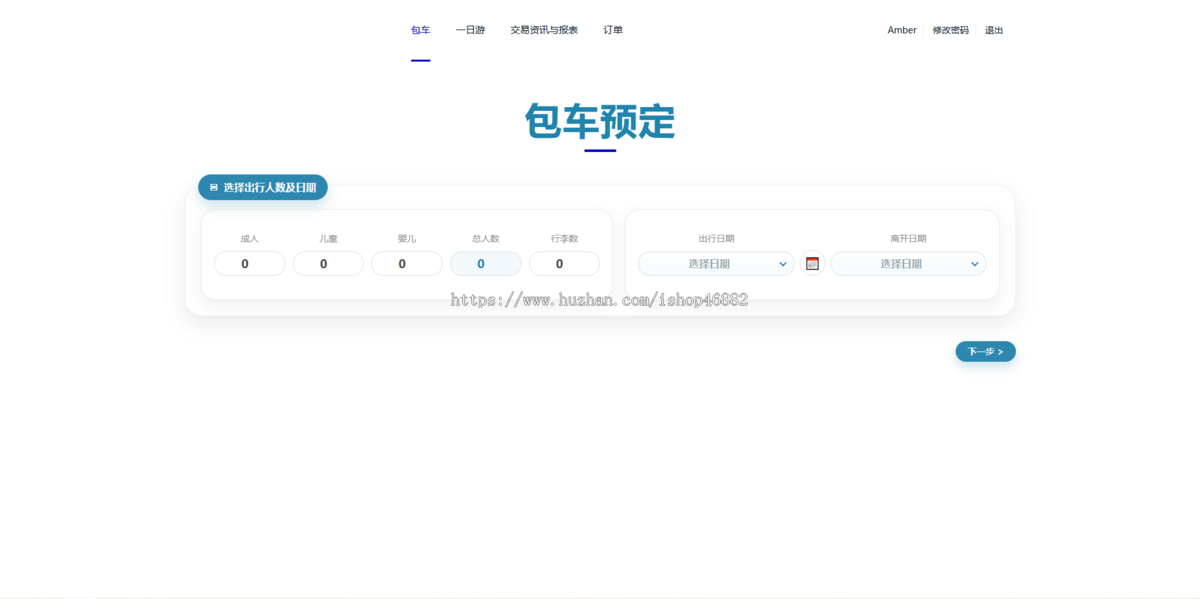This screenshot has height=599, width=1200.
Task: Click the Amber username link
Action: [x=902, y=30]
